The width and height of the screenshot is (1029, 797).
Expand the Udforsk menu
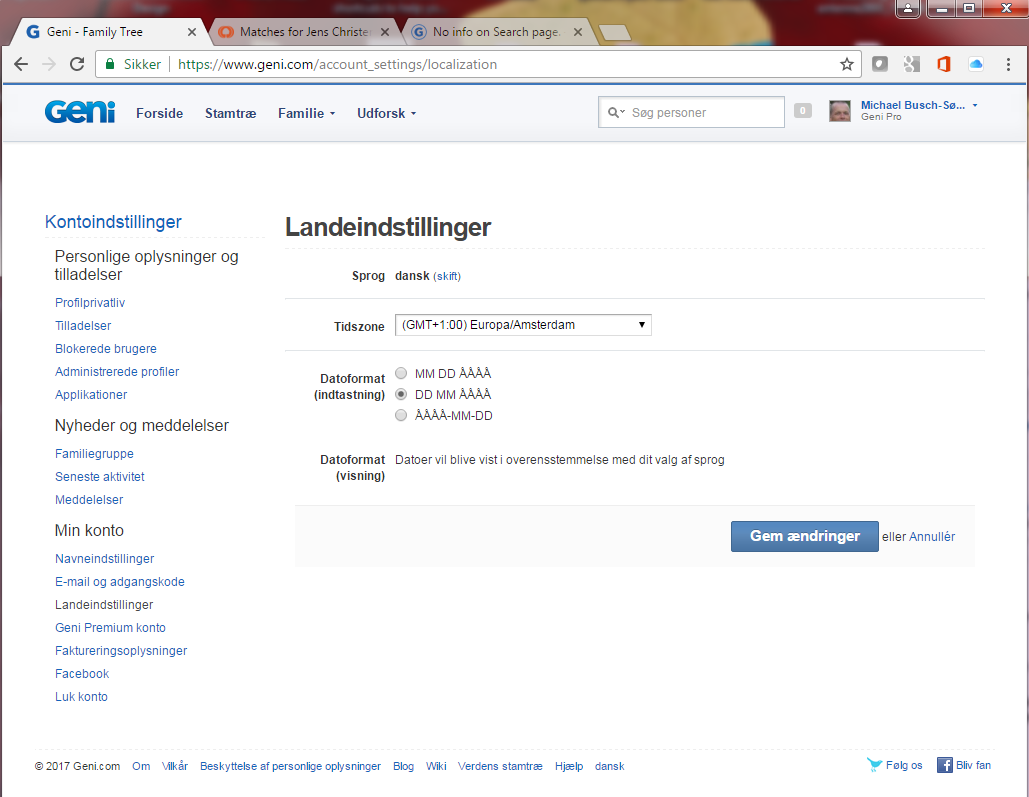tap(386, 113)
